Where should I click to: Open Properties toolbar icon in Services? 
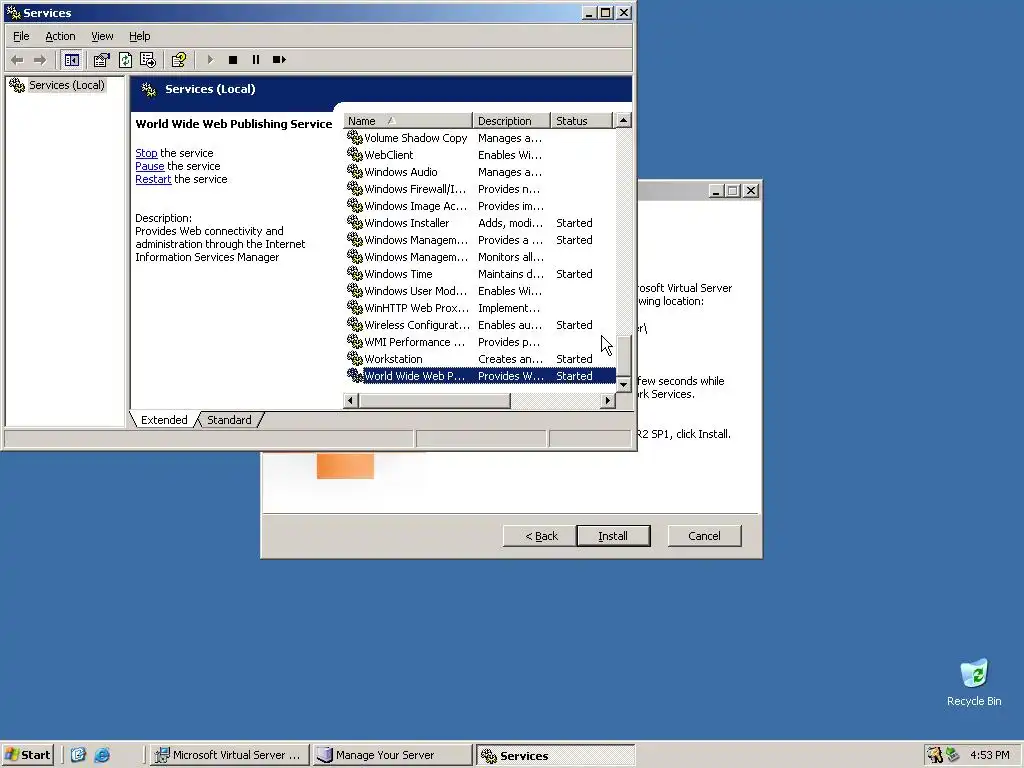click(101, 60)
